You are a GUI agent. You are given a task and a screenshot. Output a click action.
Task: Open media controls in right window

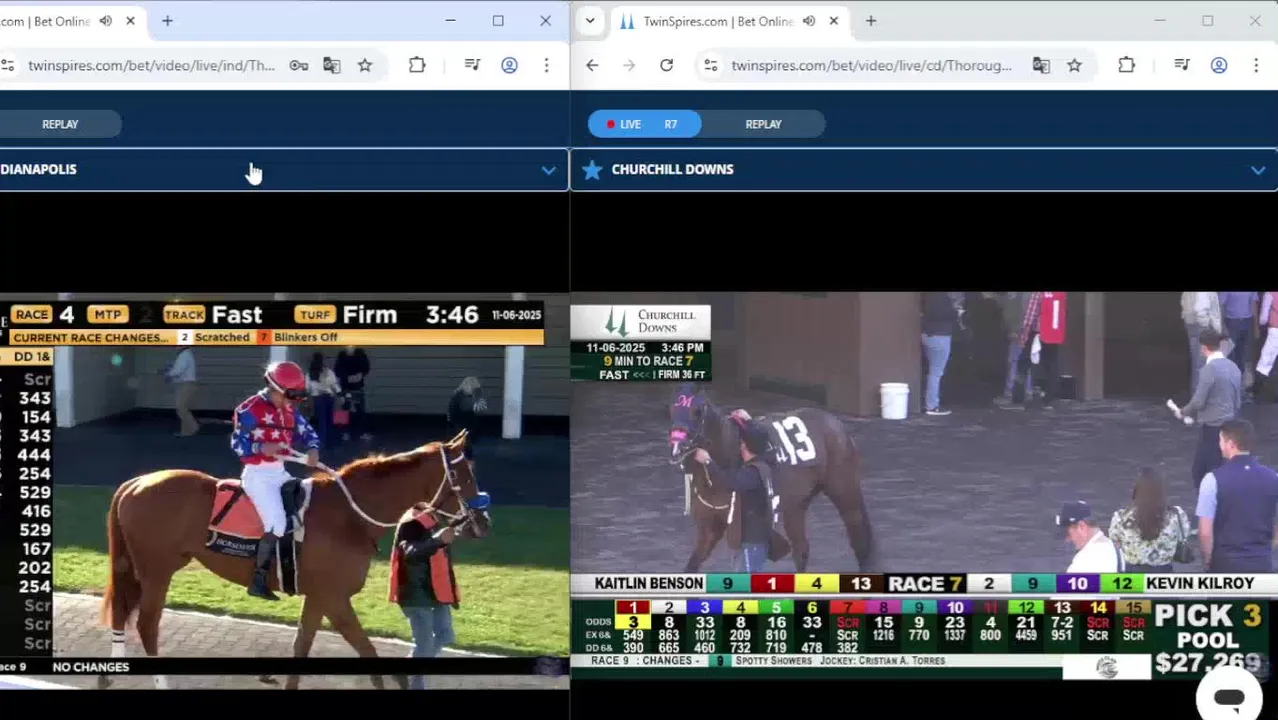click(x=1181, y=65)
